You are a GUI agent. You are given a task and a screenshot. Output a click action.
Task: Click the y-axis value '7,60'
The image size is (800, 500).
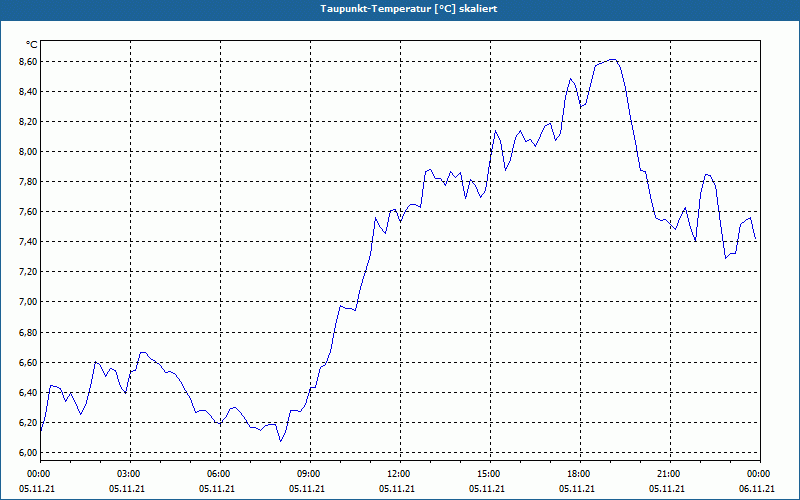[x=29, y=212]
